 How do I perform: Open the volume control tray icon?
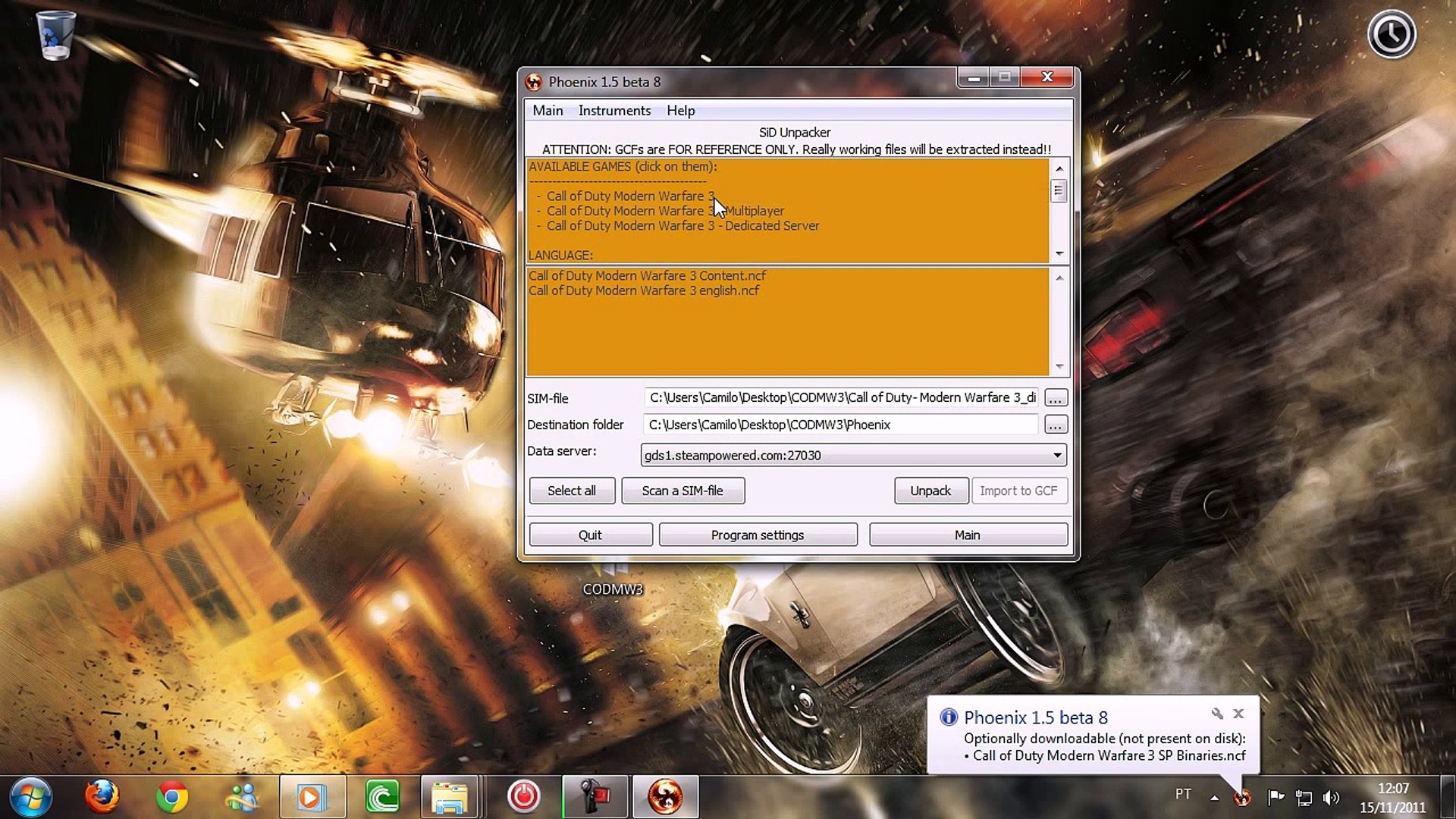1331,797
